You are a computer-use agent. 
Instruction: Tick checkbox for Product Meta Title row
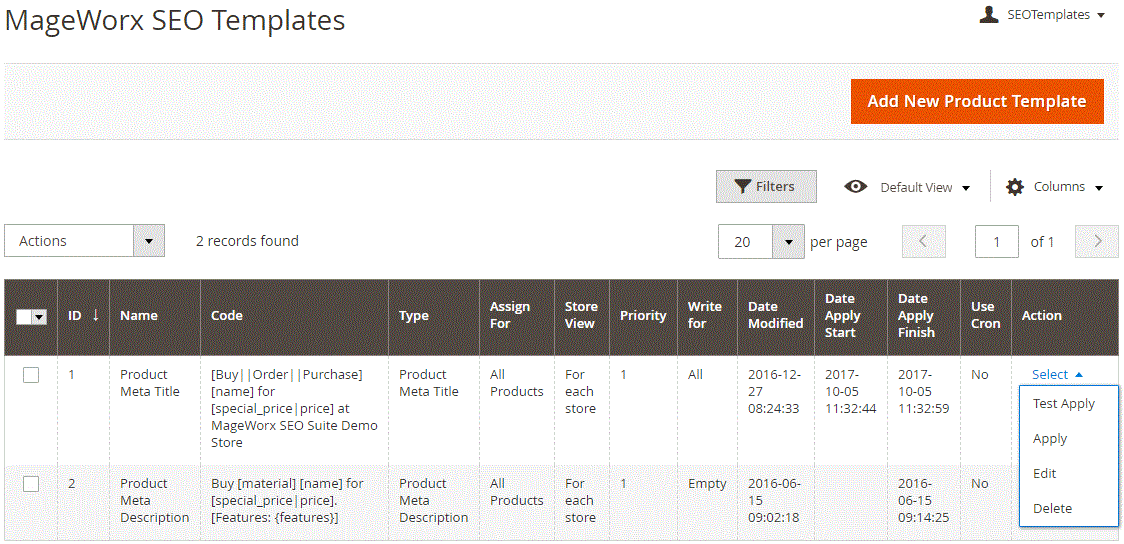[31, 375]
